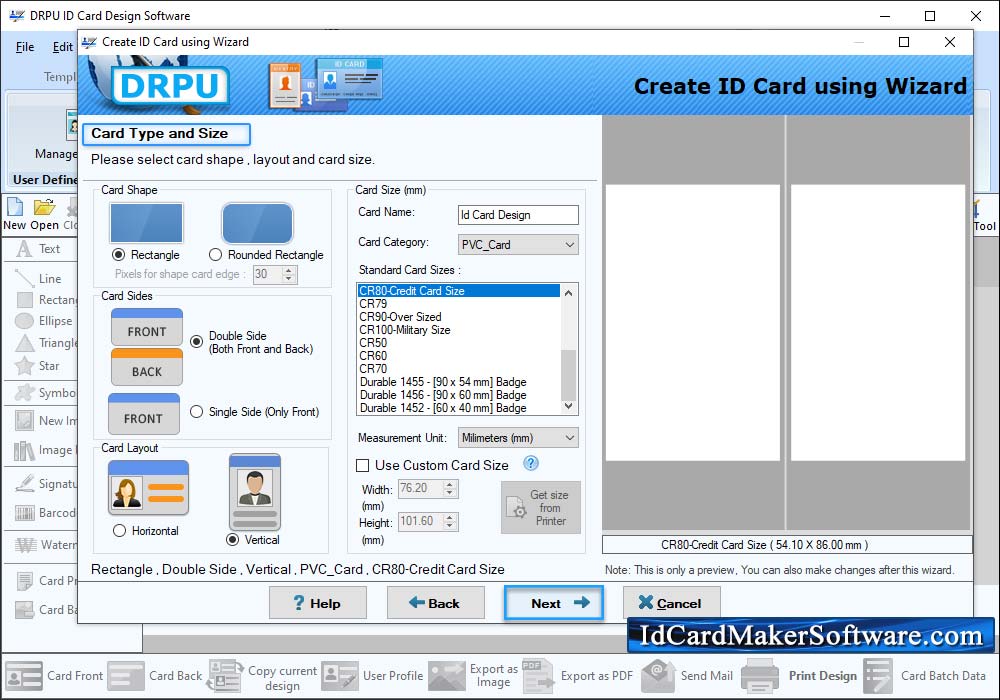
Task: Click the Send Mail icon
Action: click(658, 676)
